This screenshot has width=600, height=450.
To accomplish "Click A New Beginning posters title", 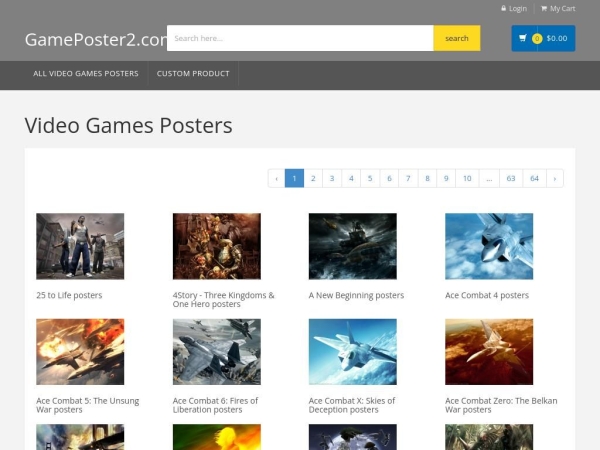I will point(356,295).
